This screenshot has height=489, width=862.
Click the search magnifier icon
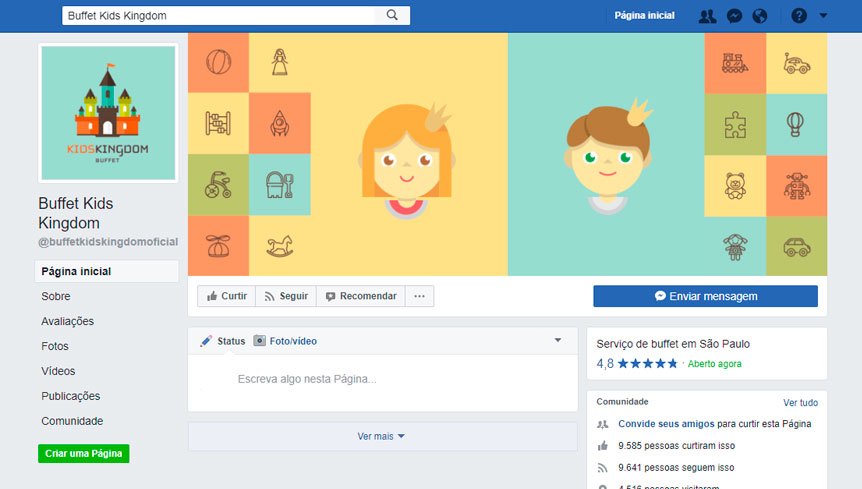(x=392, y=15)
